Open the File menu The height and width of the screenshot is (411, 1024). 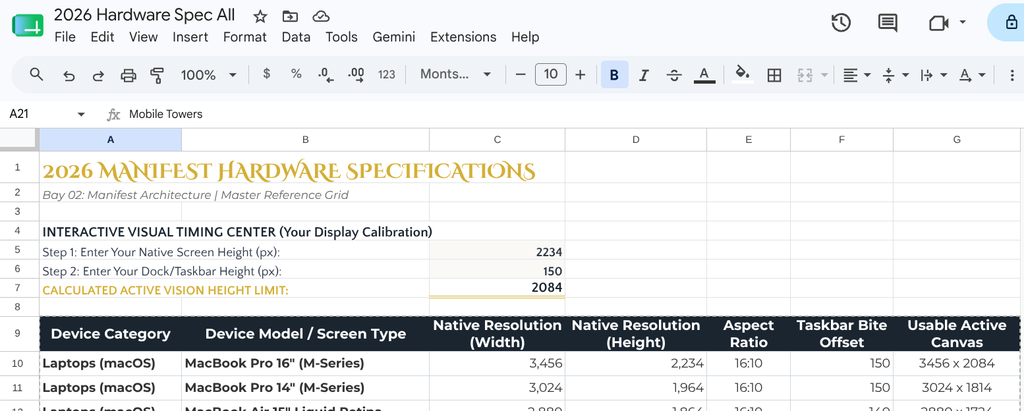click(65, 37)
